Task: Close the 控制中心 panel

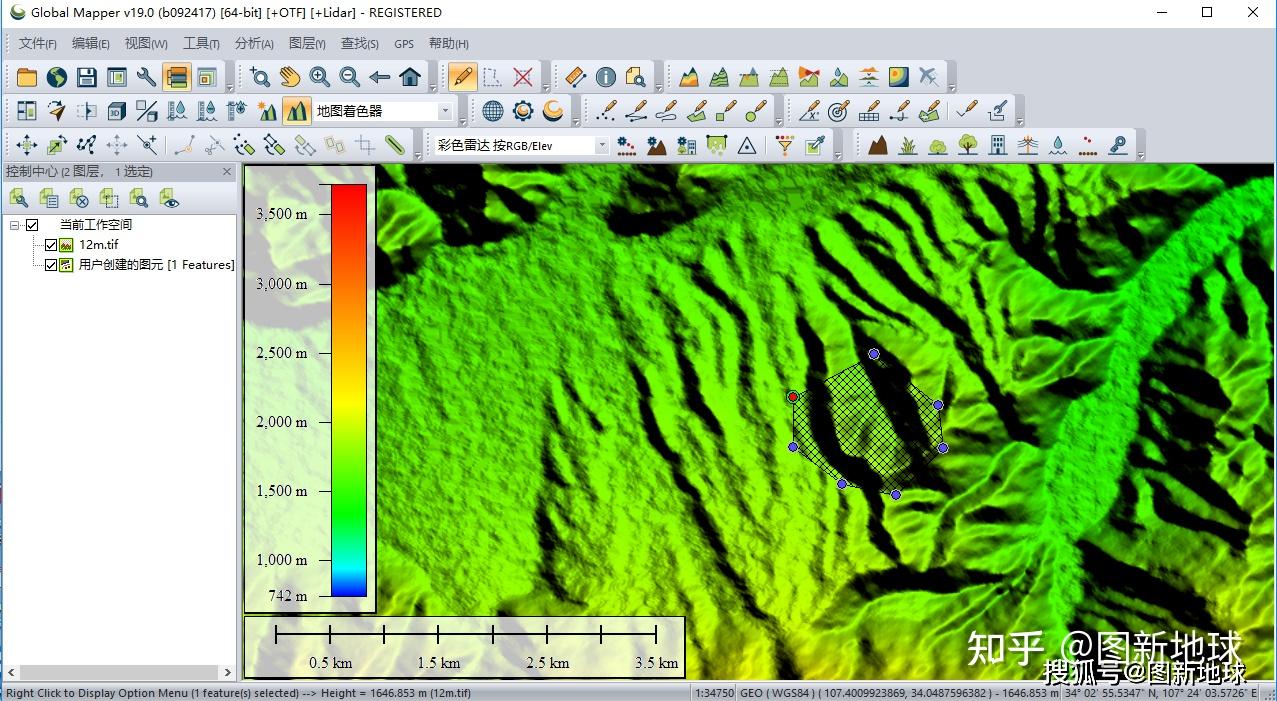Action: click(x=227, y=172)
